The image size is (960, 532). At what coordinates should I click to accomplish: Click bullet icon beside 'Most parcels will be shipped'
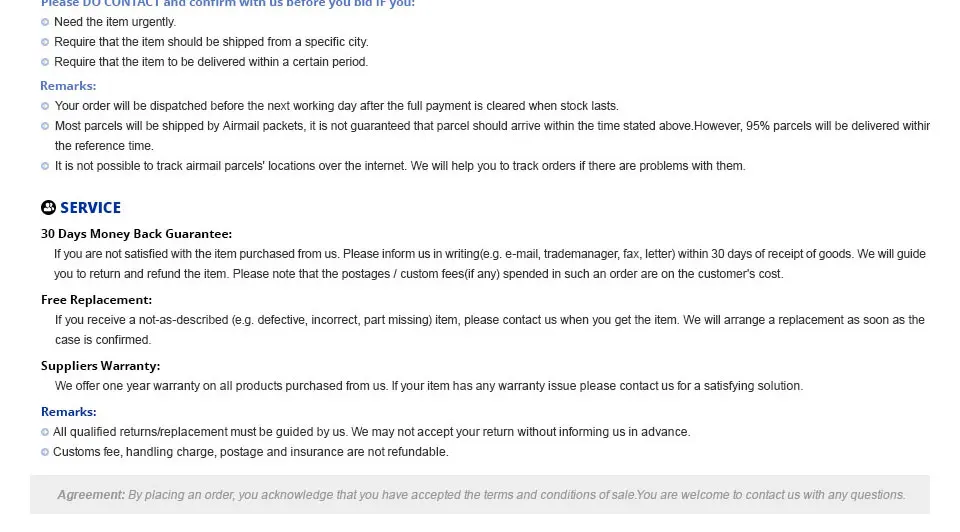[45, 126]
